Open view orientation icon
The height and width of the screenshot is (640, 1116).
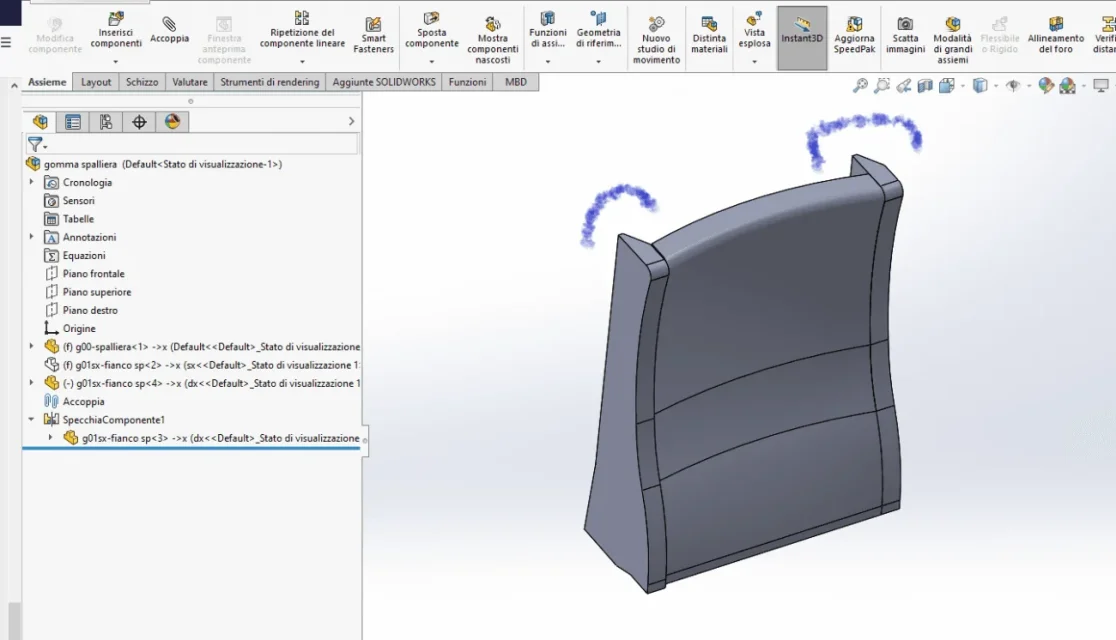tap(947, 86)
